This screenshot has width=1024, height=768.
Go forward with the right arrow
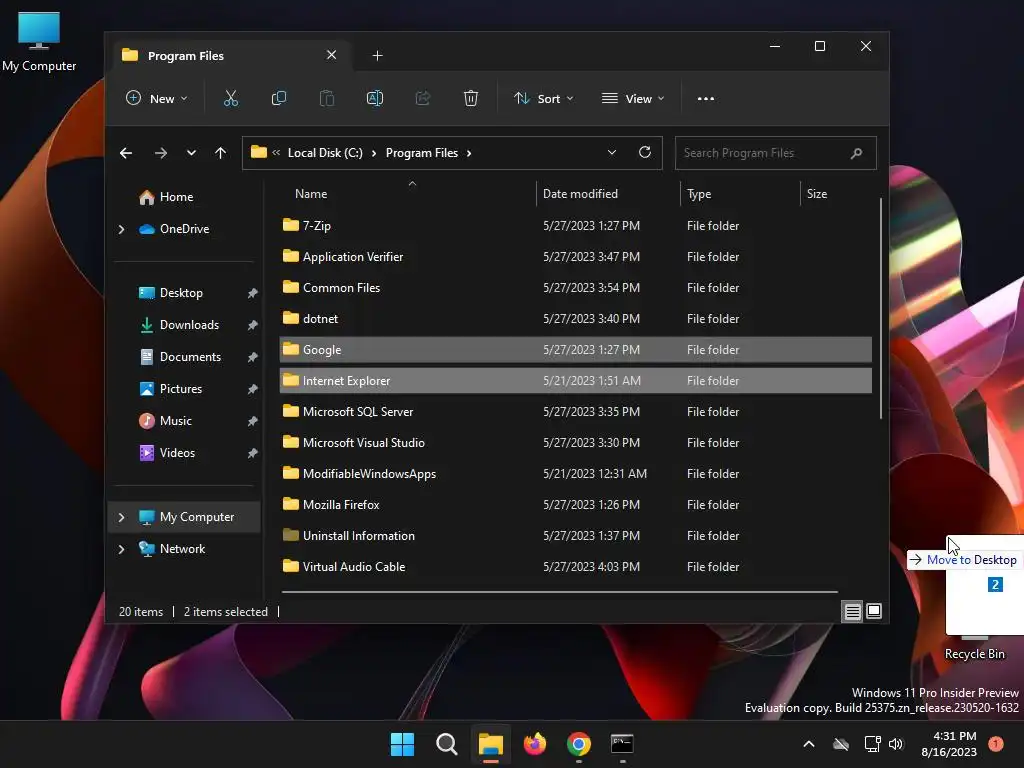(161, 153)
